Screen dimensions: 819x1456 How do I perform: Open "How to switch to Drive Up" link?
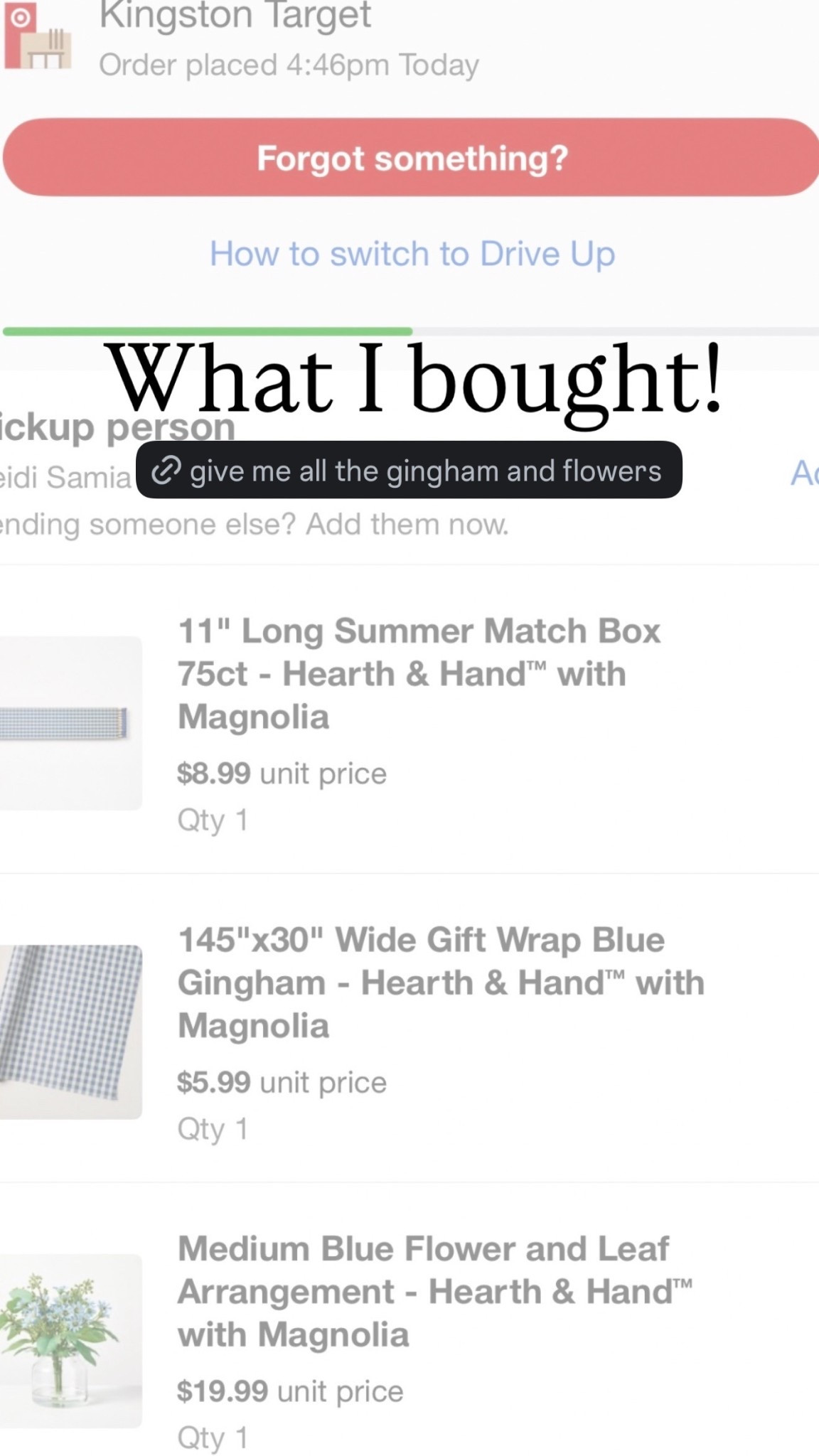point(412,254)
